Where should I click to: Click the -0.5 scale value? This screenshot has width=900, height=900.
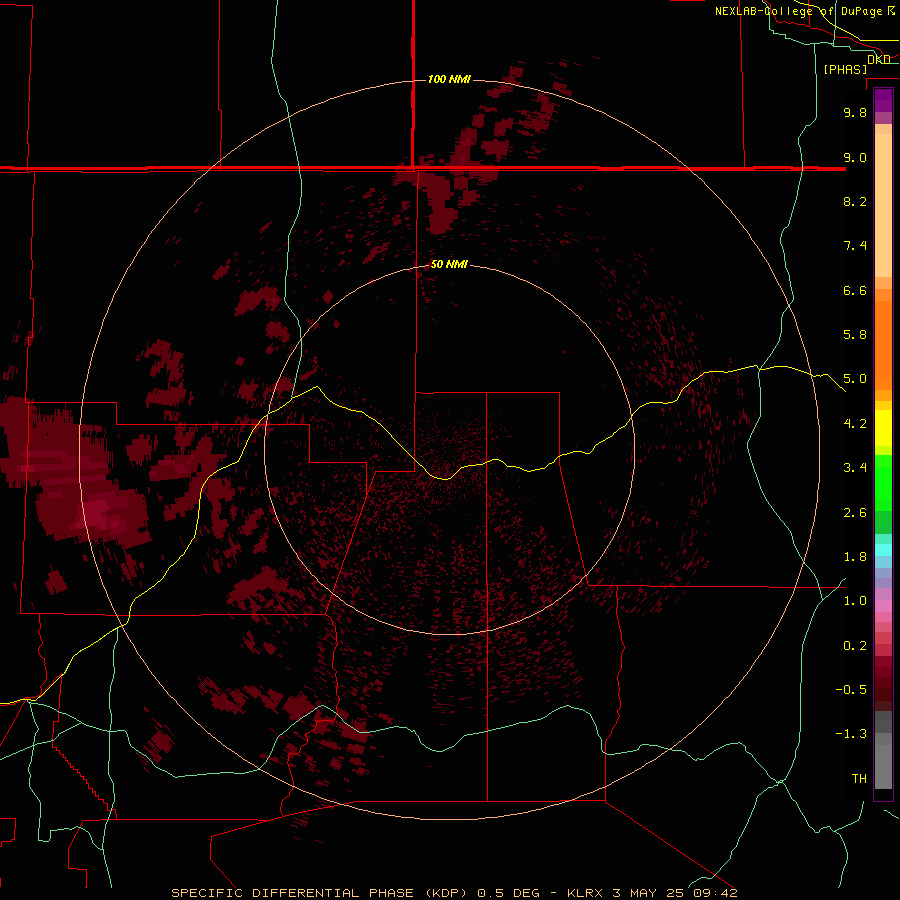[x=851, y=690]
